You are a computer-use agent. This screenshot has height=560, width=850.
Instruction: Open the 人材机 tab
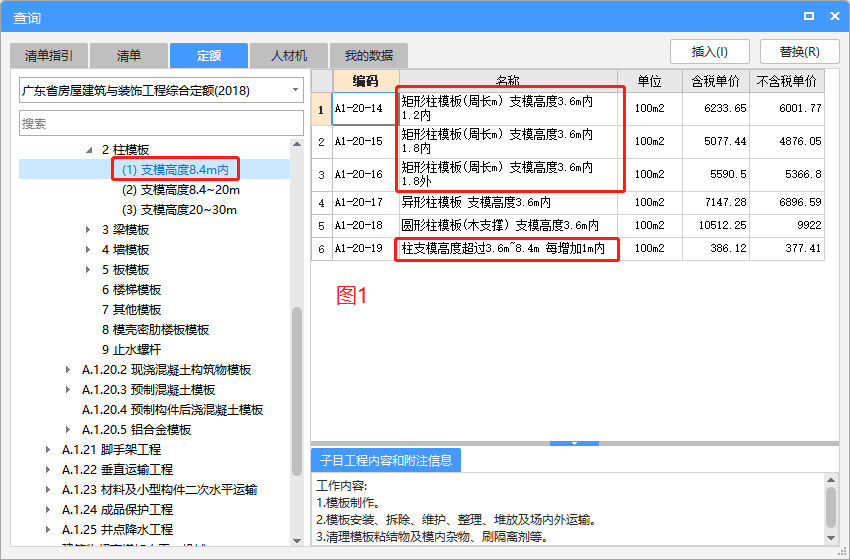click(288, 55)
